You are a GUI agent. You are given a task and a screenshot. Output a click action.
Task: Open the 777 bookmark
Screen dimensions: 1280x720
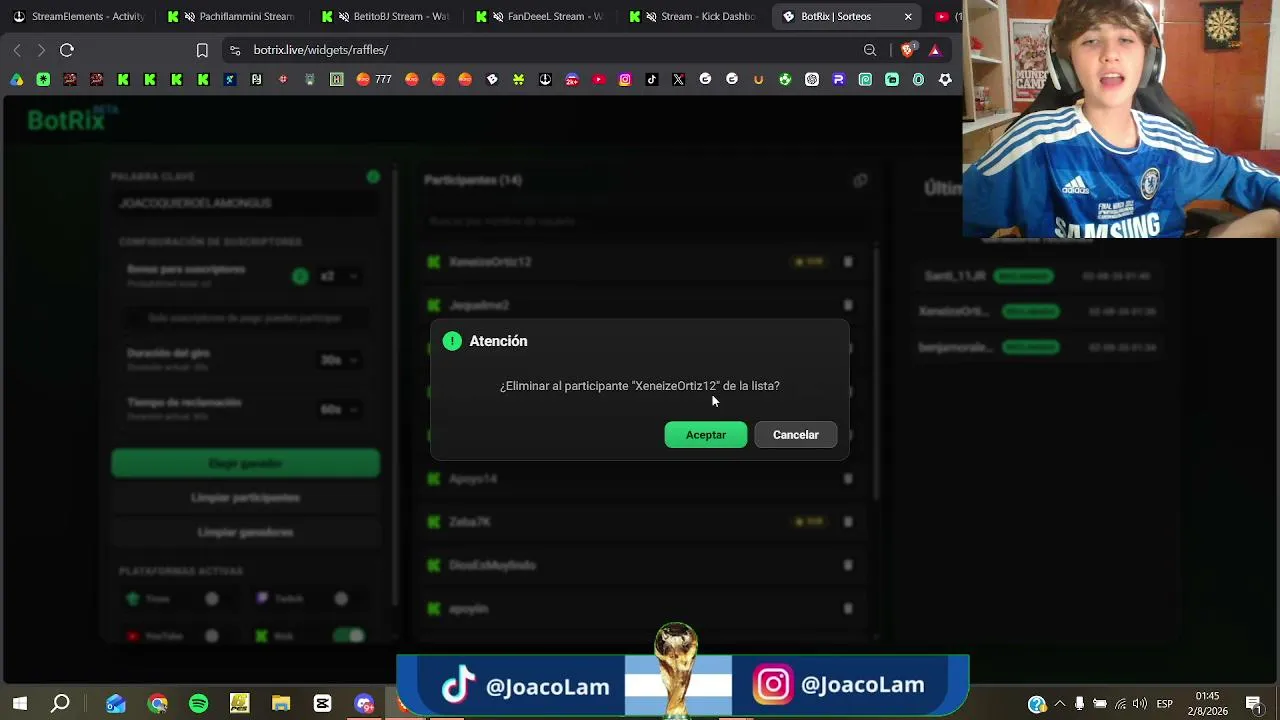coord(373,79)
